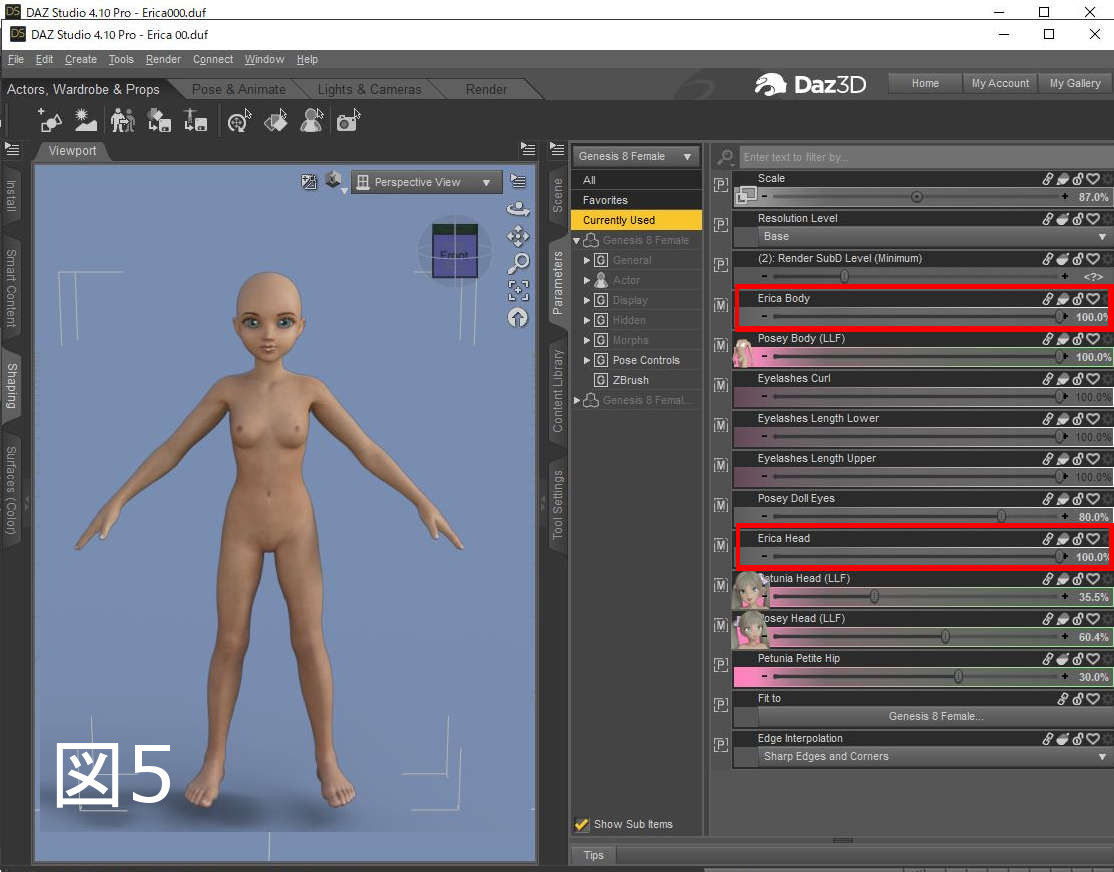Open the left pane group options icon
The image size is (1114, 872).
12,149
